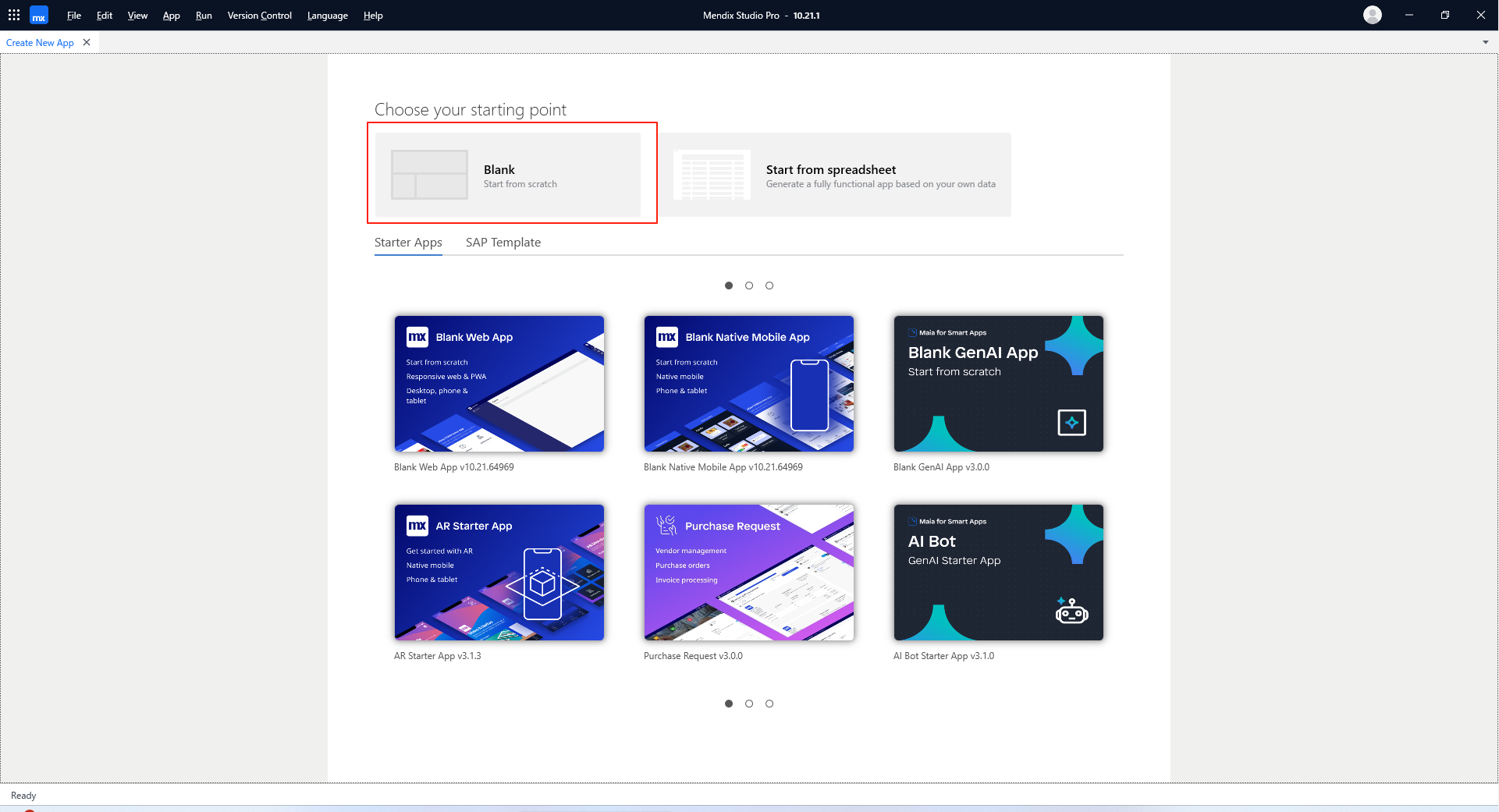
Task: Open the apps grid launcher icon
Action: [x=14, y=15]
